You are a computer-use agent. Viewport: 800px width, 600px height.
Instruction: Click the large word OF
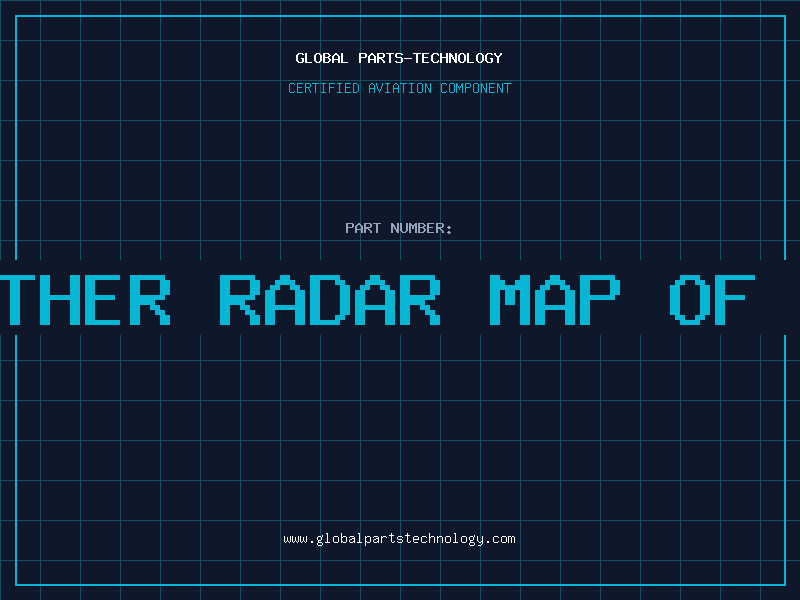[712, 300]
